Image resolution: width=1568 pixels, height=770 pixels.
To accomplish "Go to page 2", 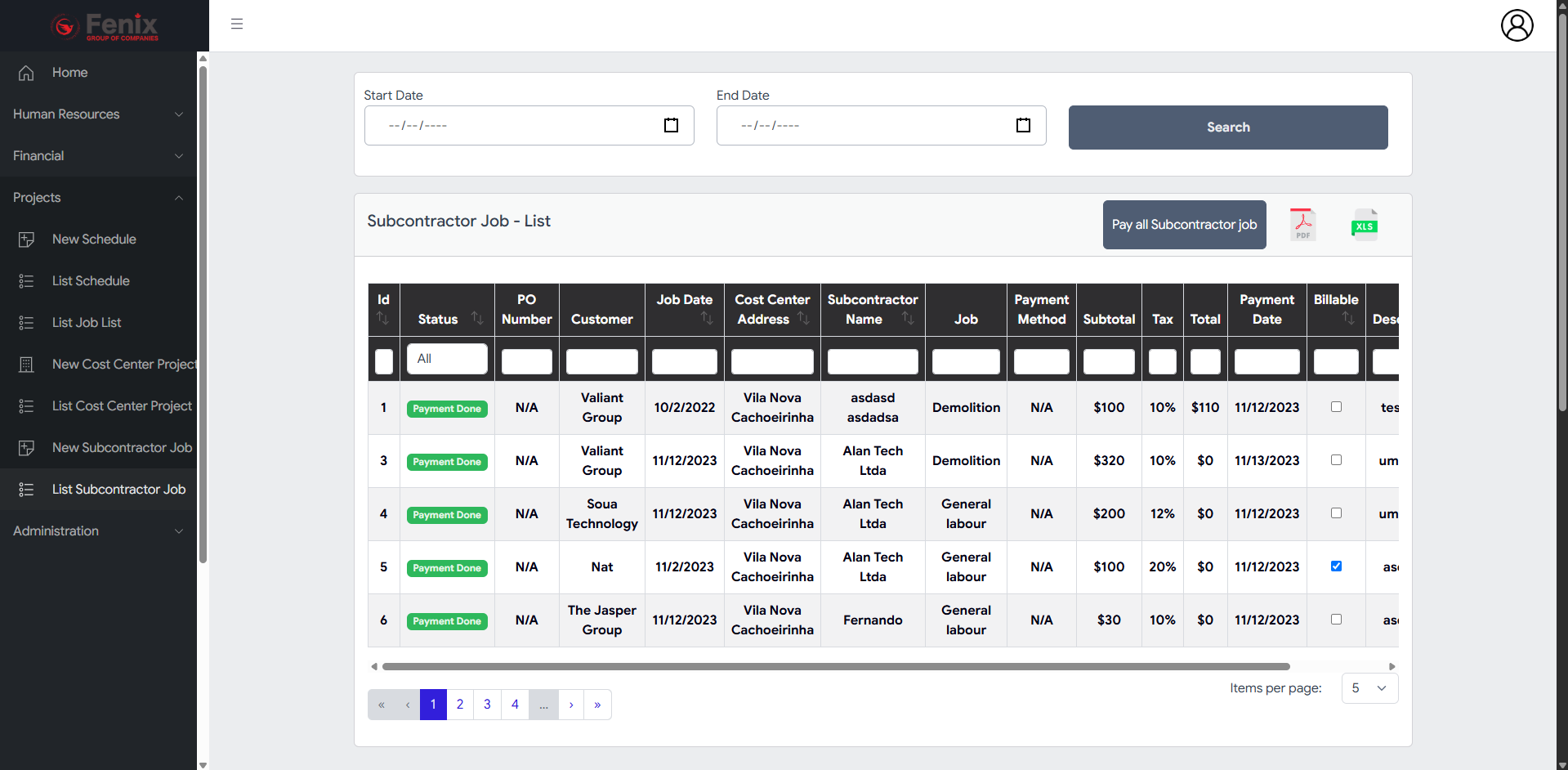I will pos(460,705).
